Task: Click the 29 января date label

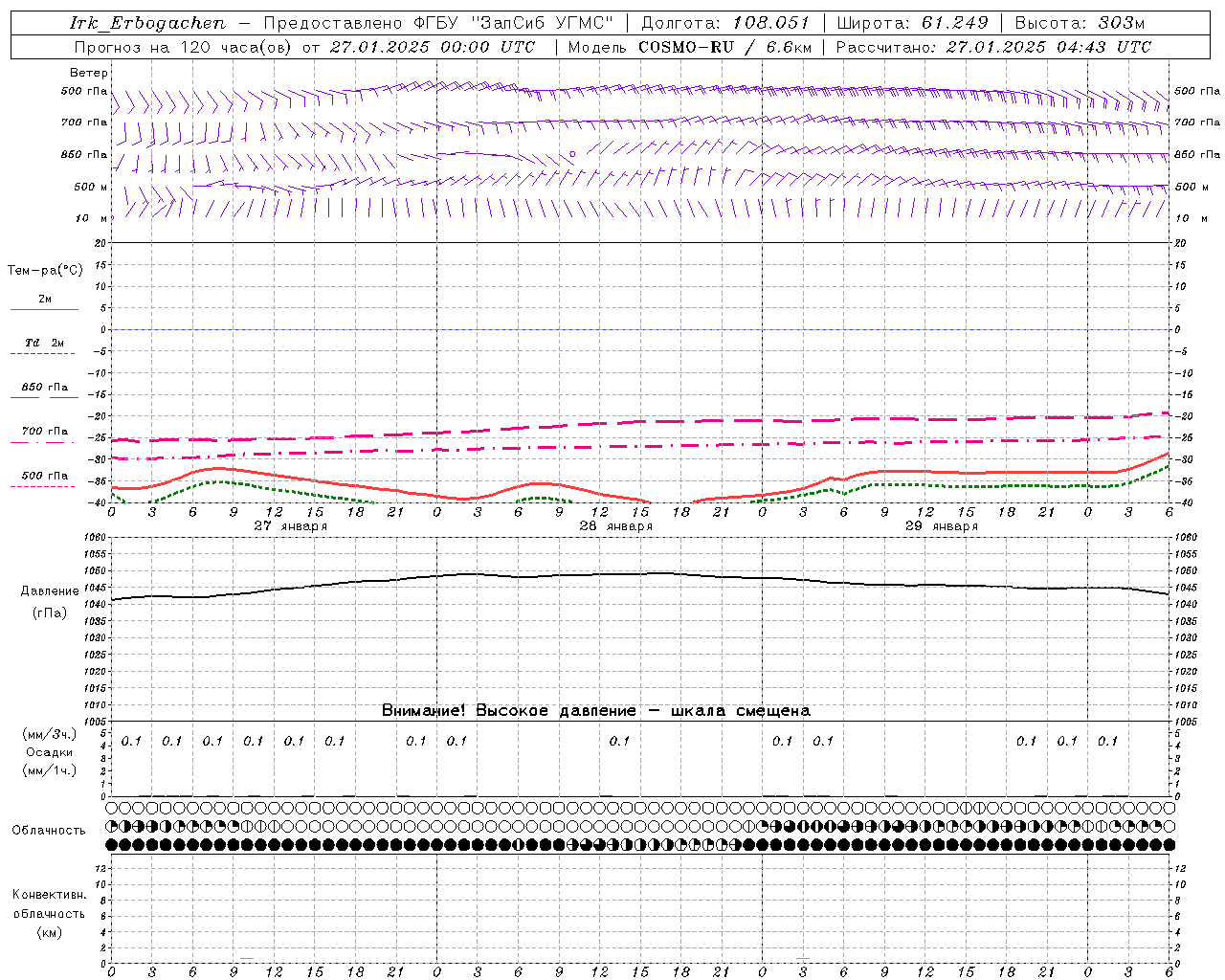Action: [x=941, y=525]
